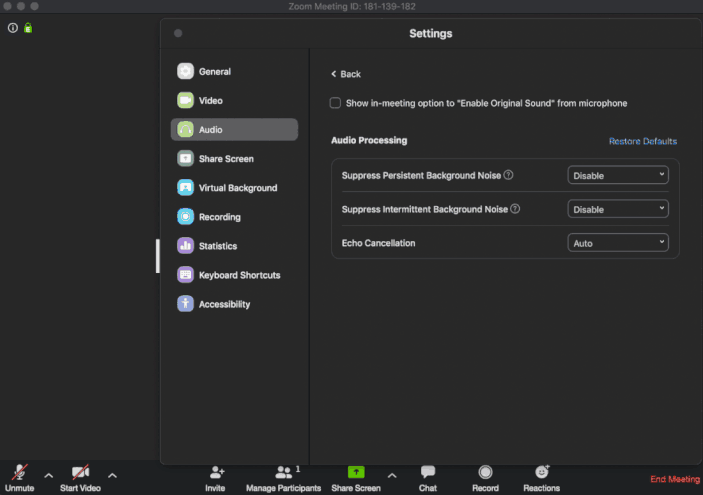The height and width of the screenshot is (495, 703).
Task: Open the Reactions emoji icon
Action: 541,472
